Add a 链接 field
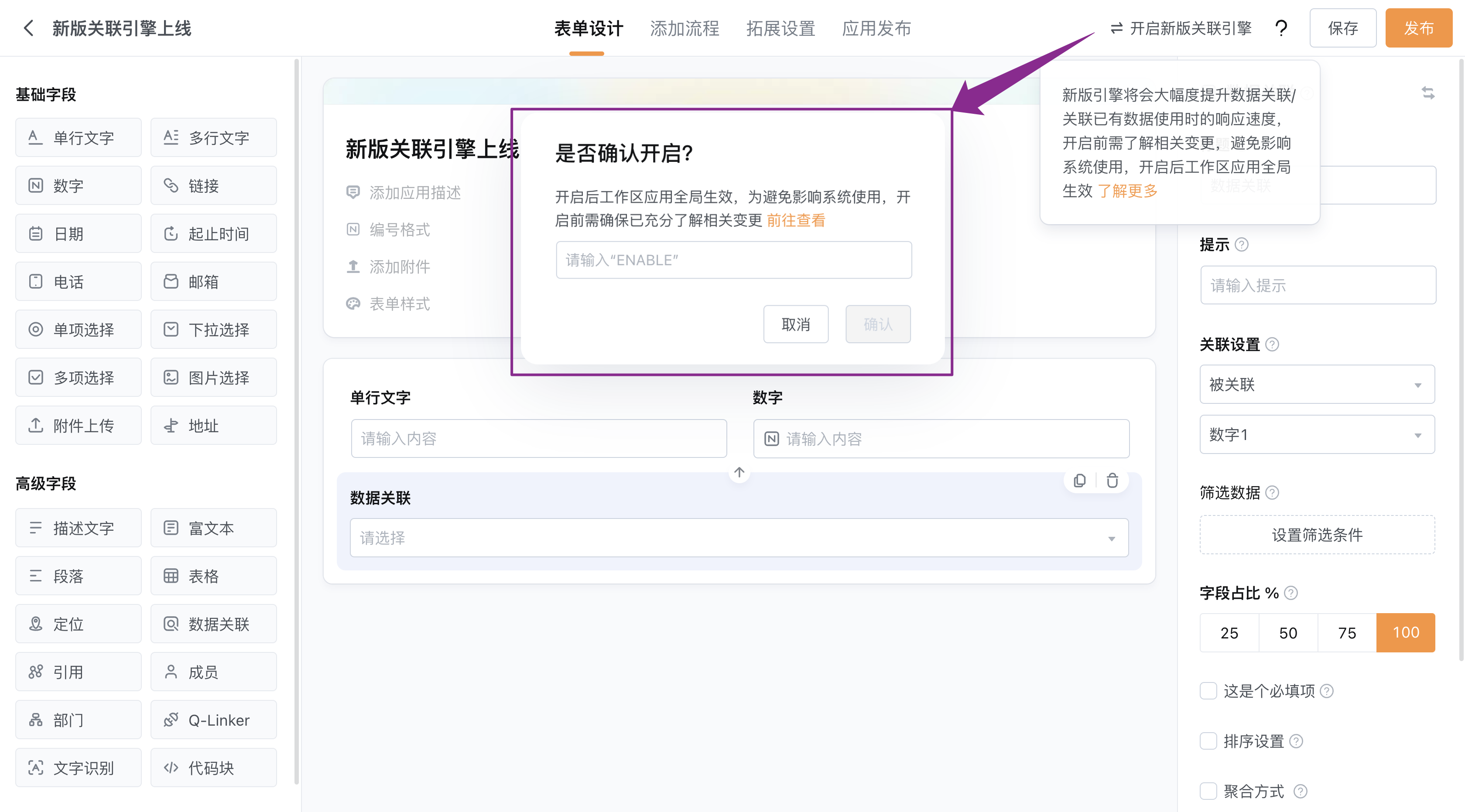This screenshot has height=812, width=1465. (x=213, y=185)
